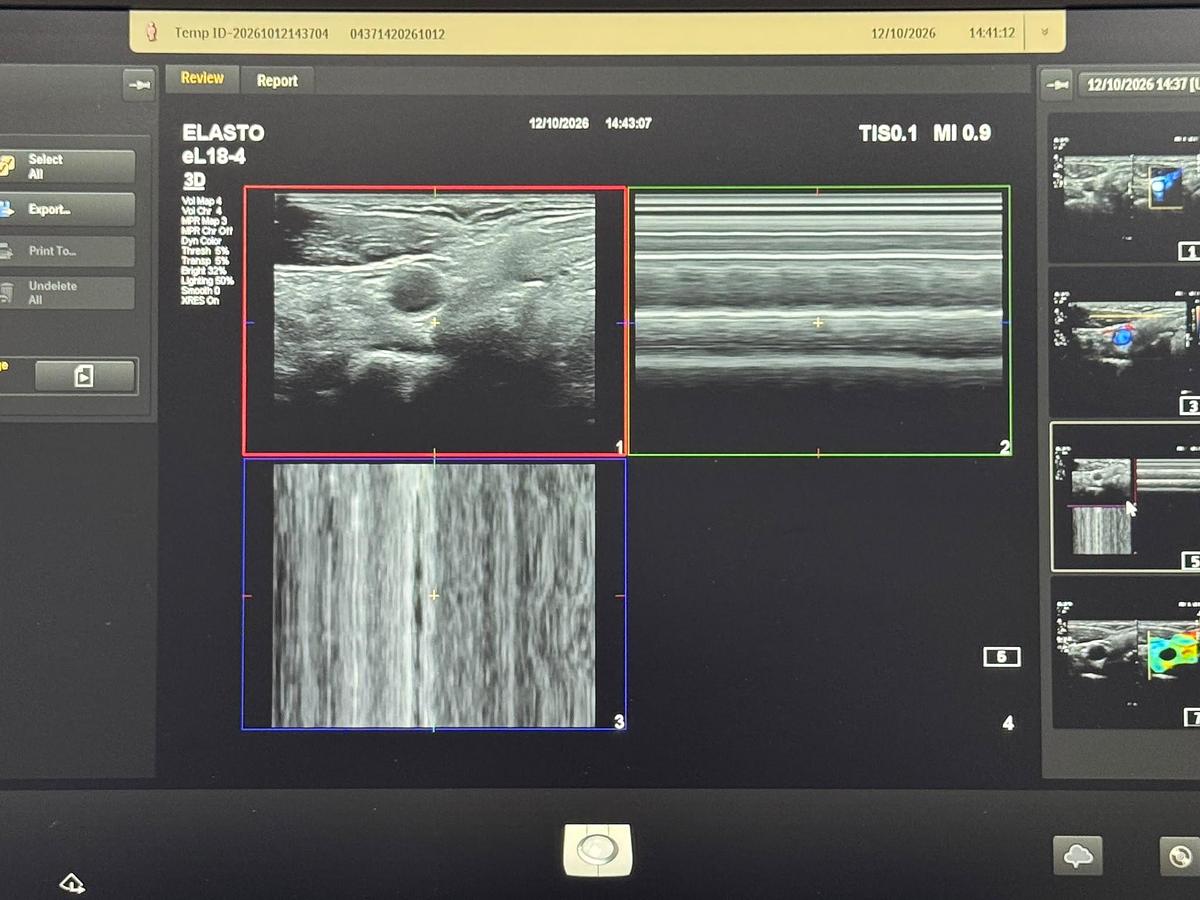Switch to the Review tab
This screenshot has height=900, width=1200.
[x=202, y=78]
